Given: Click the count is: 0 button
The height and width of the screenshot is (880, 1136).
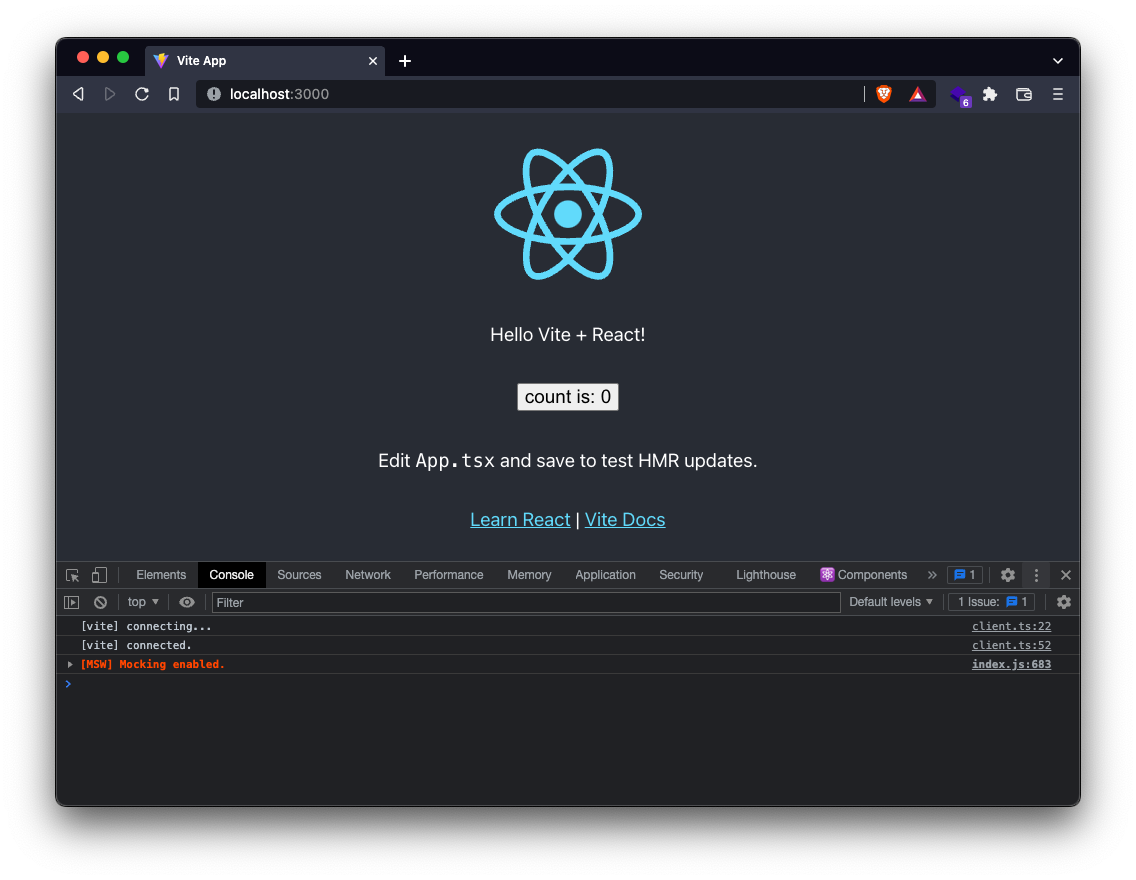Looking at the screenshot, I should click(x=568, y=397).
